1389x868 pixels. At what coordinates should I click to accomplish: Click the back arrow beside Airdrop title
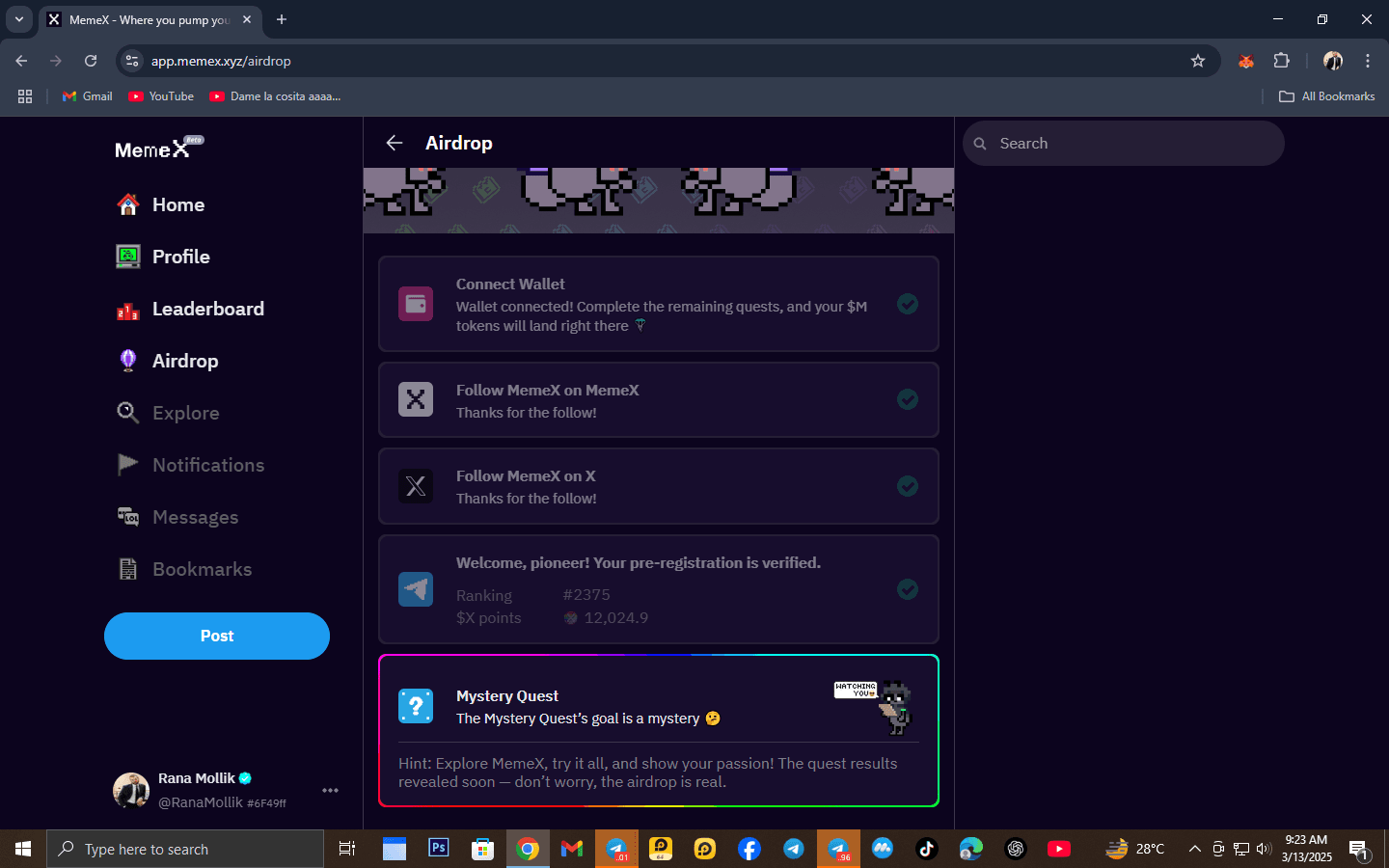395,143
